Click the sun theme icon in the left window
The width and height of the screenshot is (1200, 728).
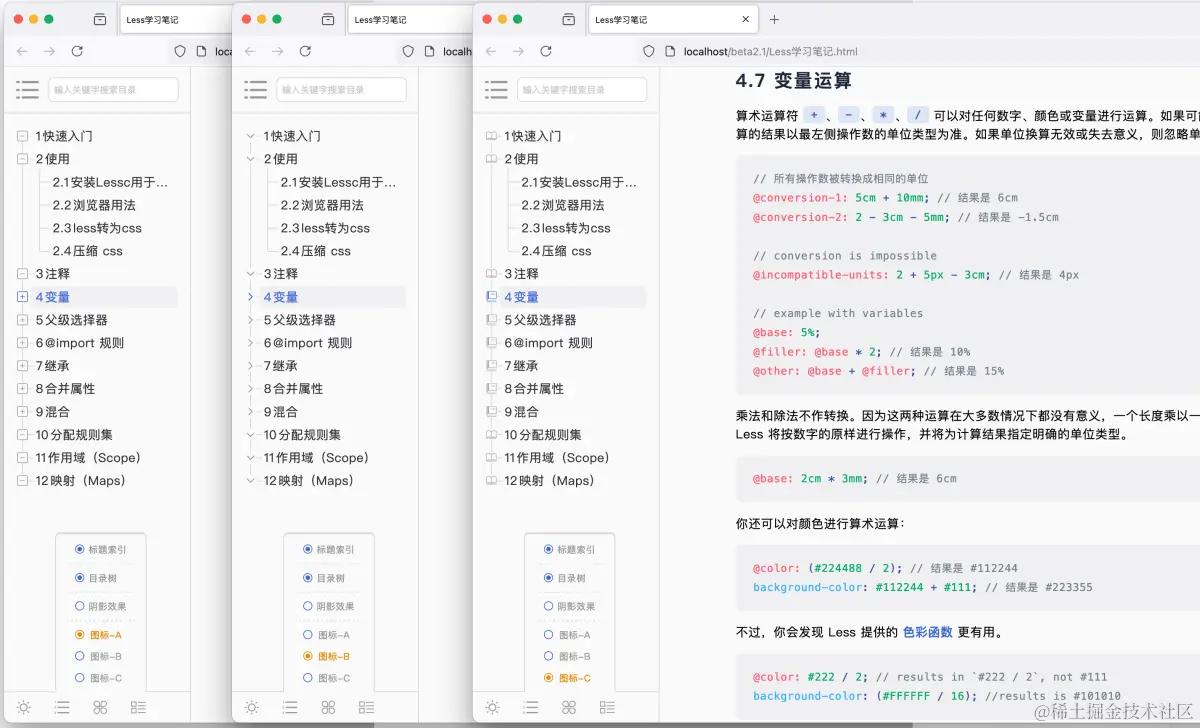[x=23, y=707]
